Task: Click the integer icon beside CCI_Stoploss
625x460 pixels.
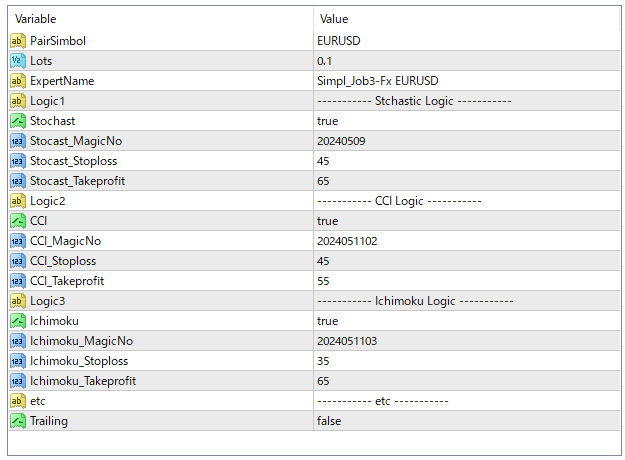Action: [x=17, y=261]
